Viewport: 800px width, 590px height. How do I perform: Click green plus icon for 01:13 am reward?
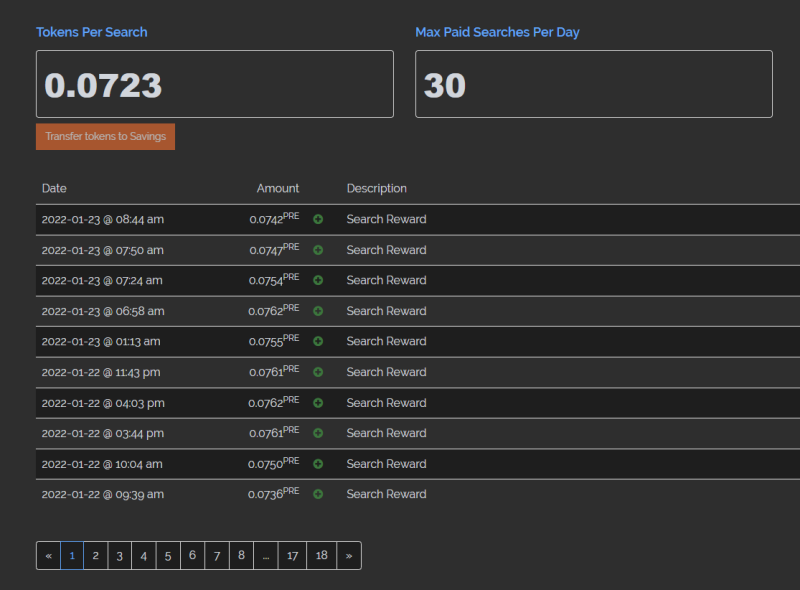tap(318, 341)
